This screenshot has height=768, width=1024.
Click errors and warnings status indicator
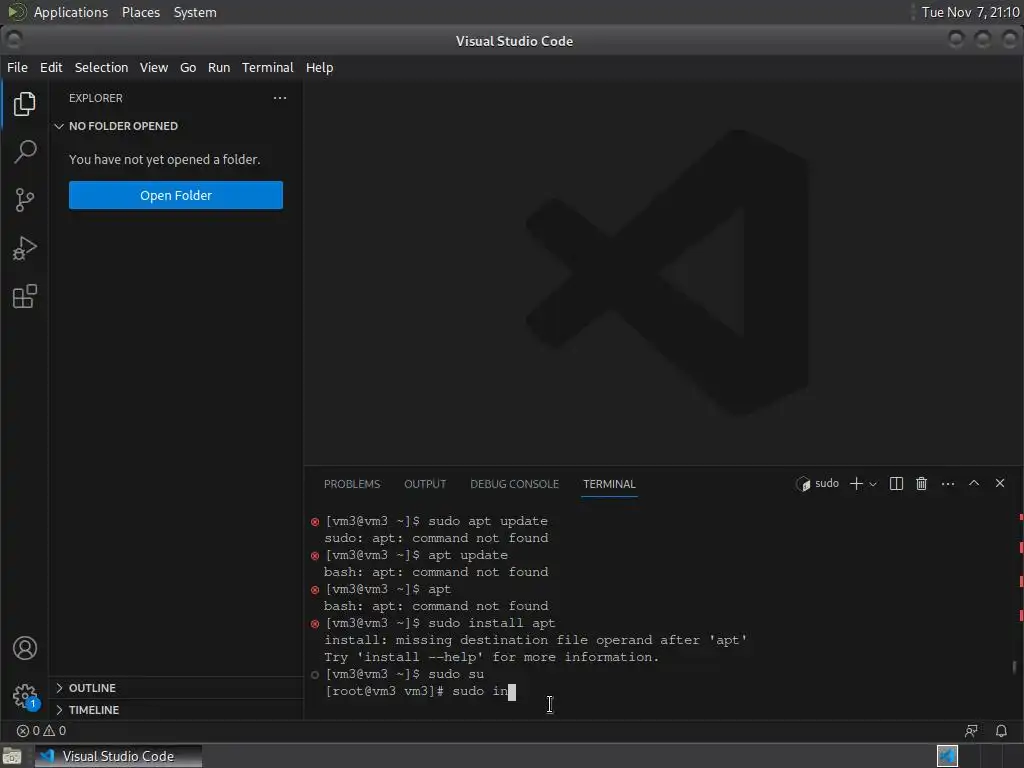tap(41, 731)
